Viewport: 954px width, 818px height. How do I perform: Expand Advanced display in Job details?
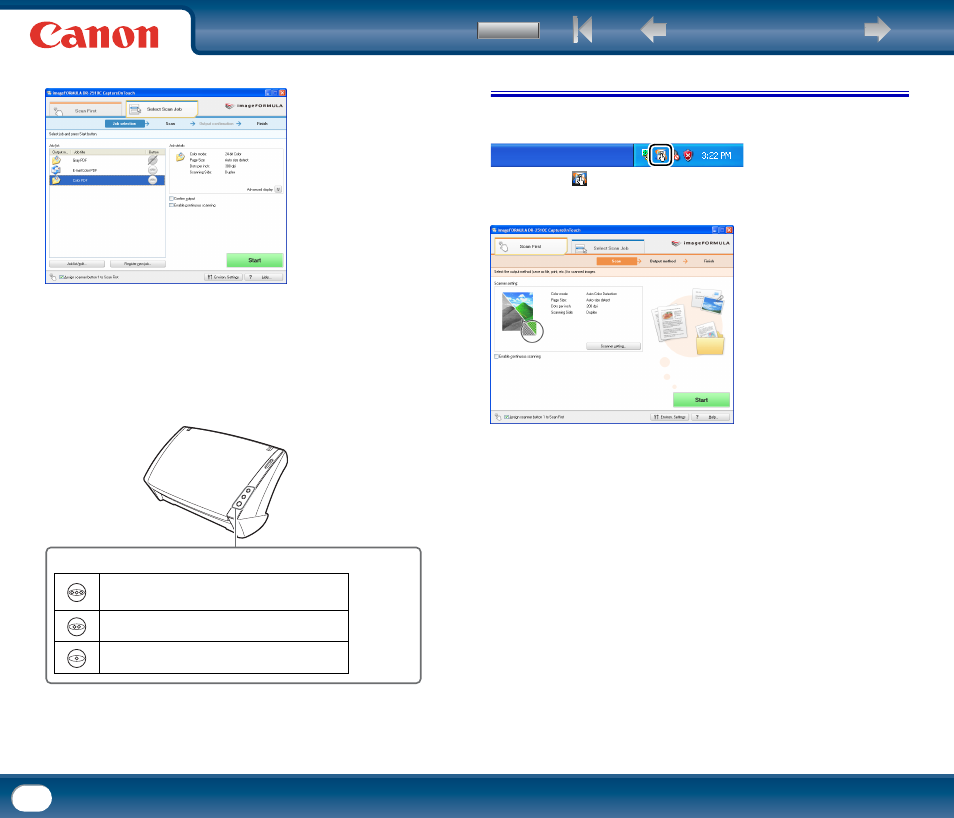[x=278, y=189]
